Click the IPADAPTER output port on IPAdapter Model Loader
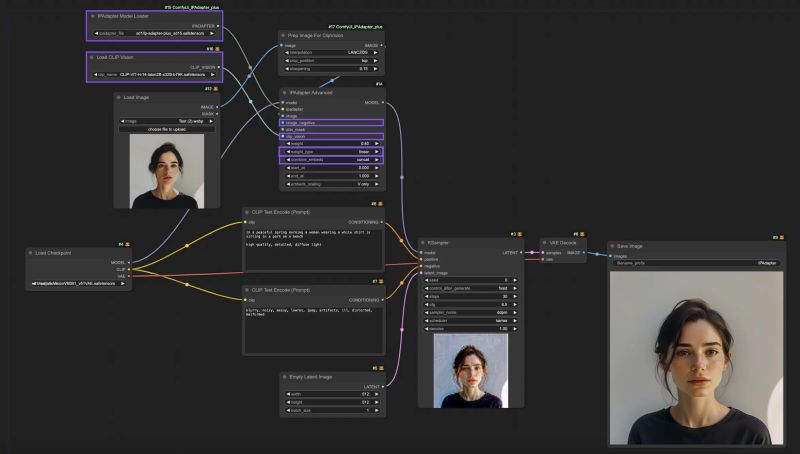 click(218, 26)
